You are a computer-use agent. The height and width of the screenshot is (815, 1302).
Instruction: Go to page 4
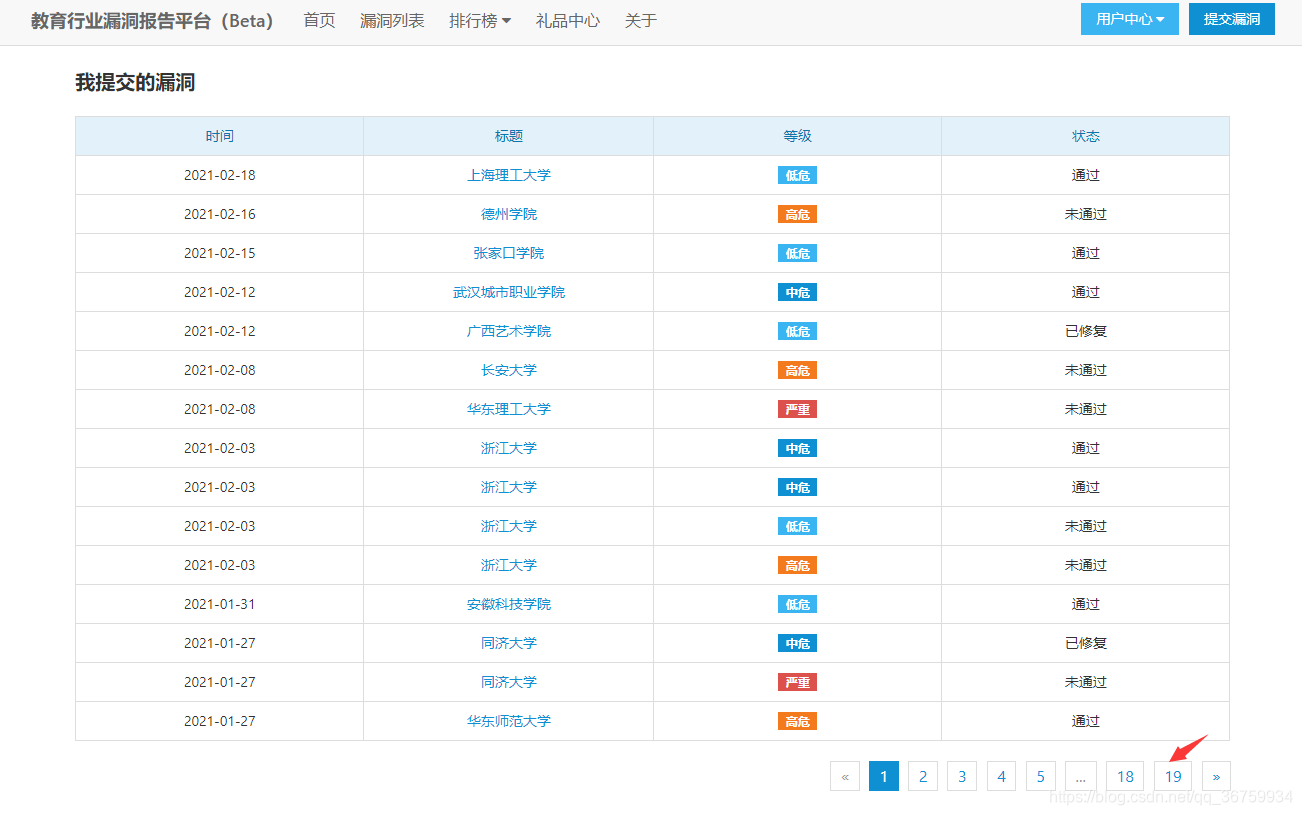pos(1001,776)
